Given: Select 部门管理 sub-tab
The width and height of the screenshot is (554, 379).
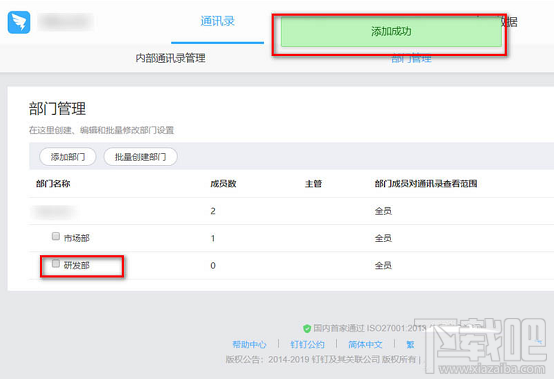Looking at the screenshot, I should 411,59.
